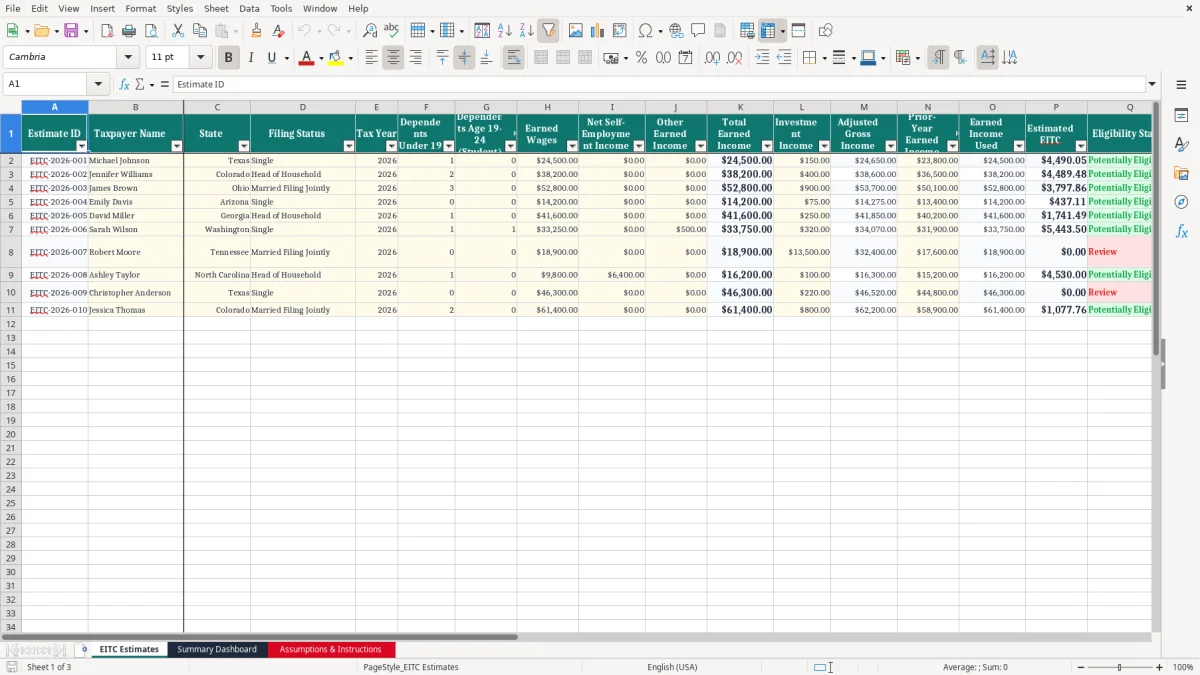This screenshot has height=675, width=1200.
Task: Click the Clear Direct Formatting icon
Action: click(x=278, y=31)
